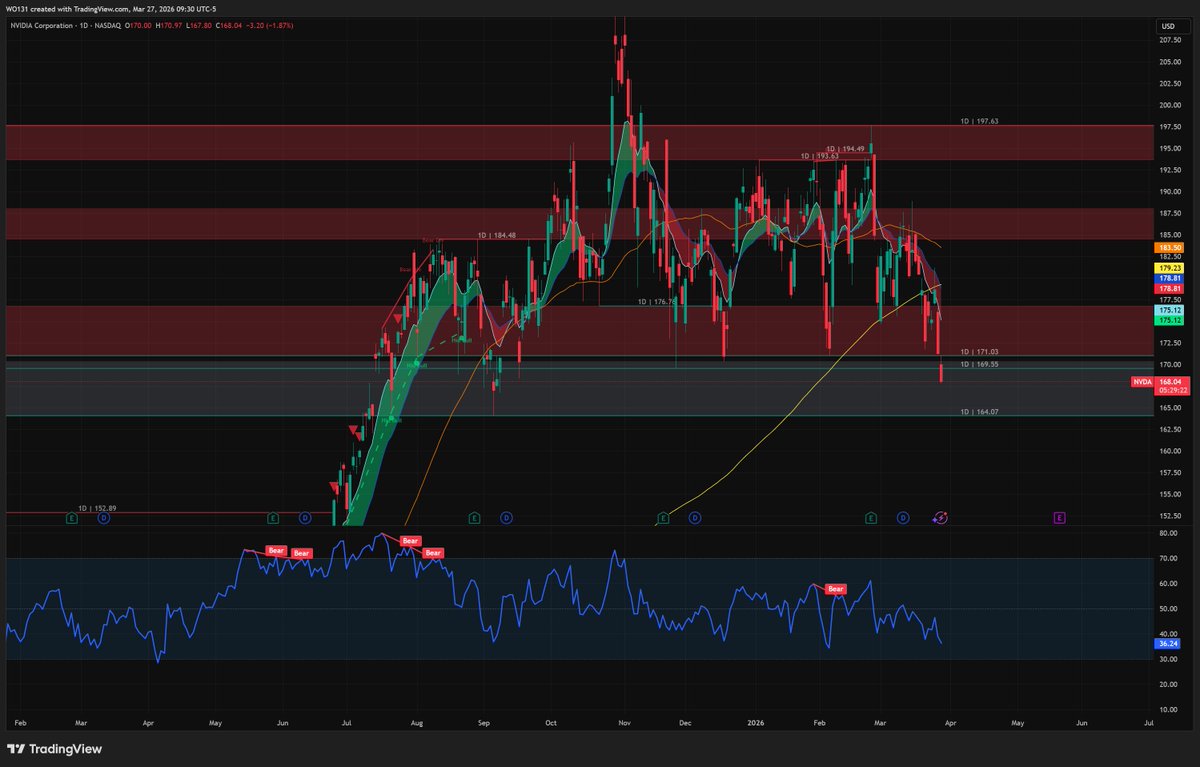
Task: Click the second Bear label near June 2025
Action: 302,553
